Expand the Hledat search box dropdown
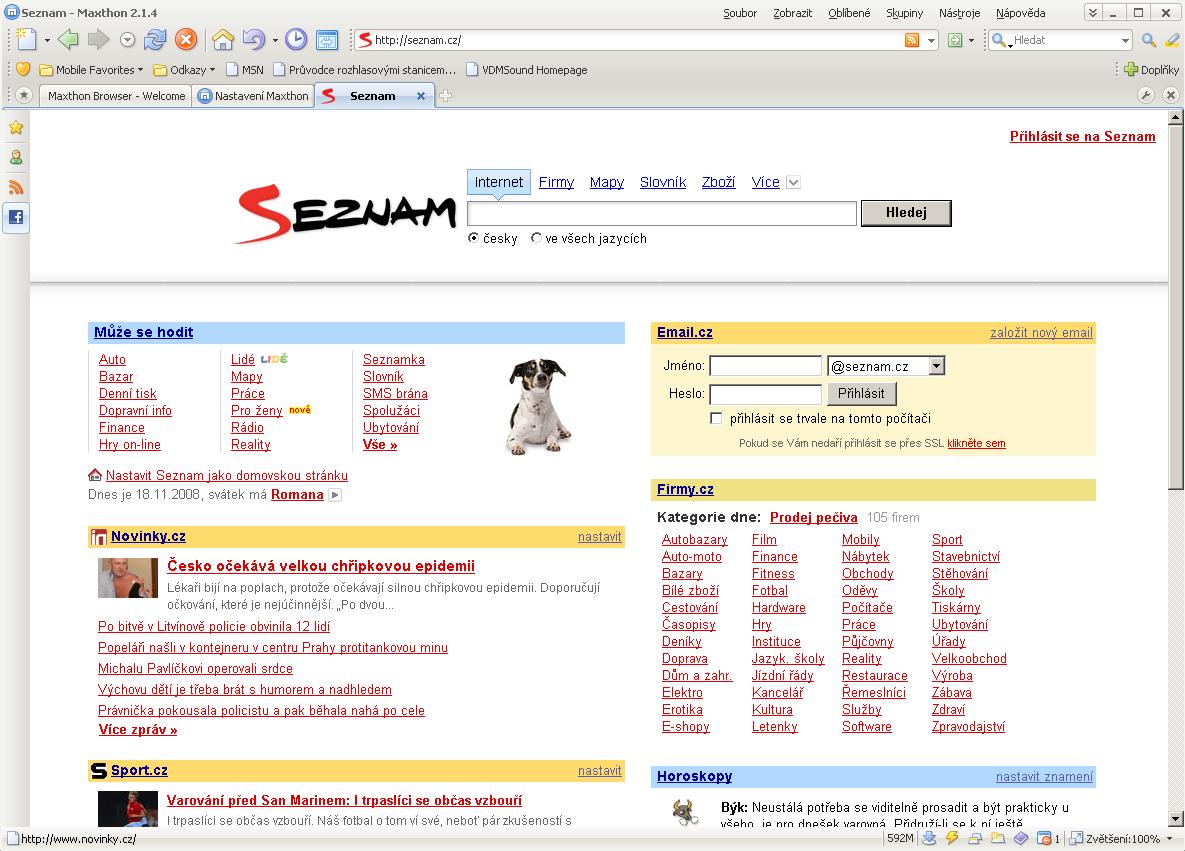Screen dimensions: 1185x851 1125,40
